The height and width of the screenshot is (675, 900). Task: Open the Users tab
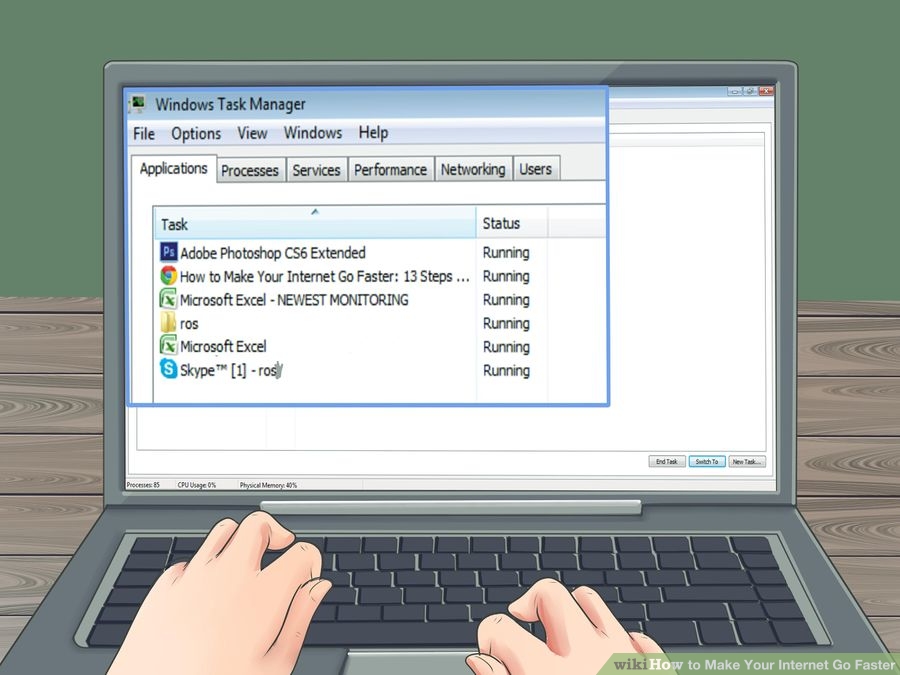coord(536,169)
